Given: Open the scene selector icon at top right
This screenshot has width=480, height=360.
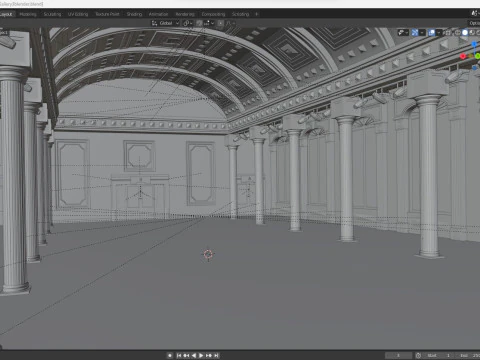Looking at the screenshot, I should pyautogui.click(x=474, y=13).
